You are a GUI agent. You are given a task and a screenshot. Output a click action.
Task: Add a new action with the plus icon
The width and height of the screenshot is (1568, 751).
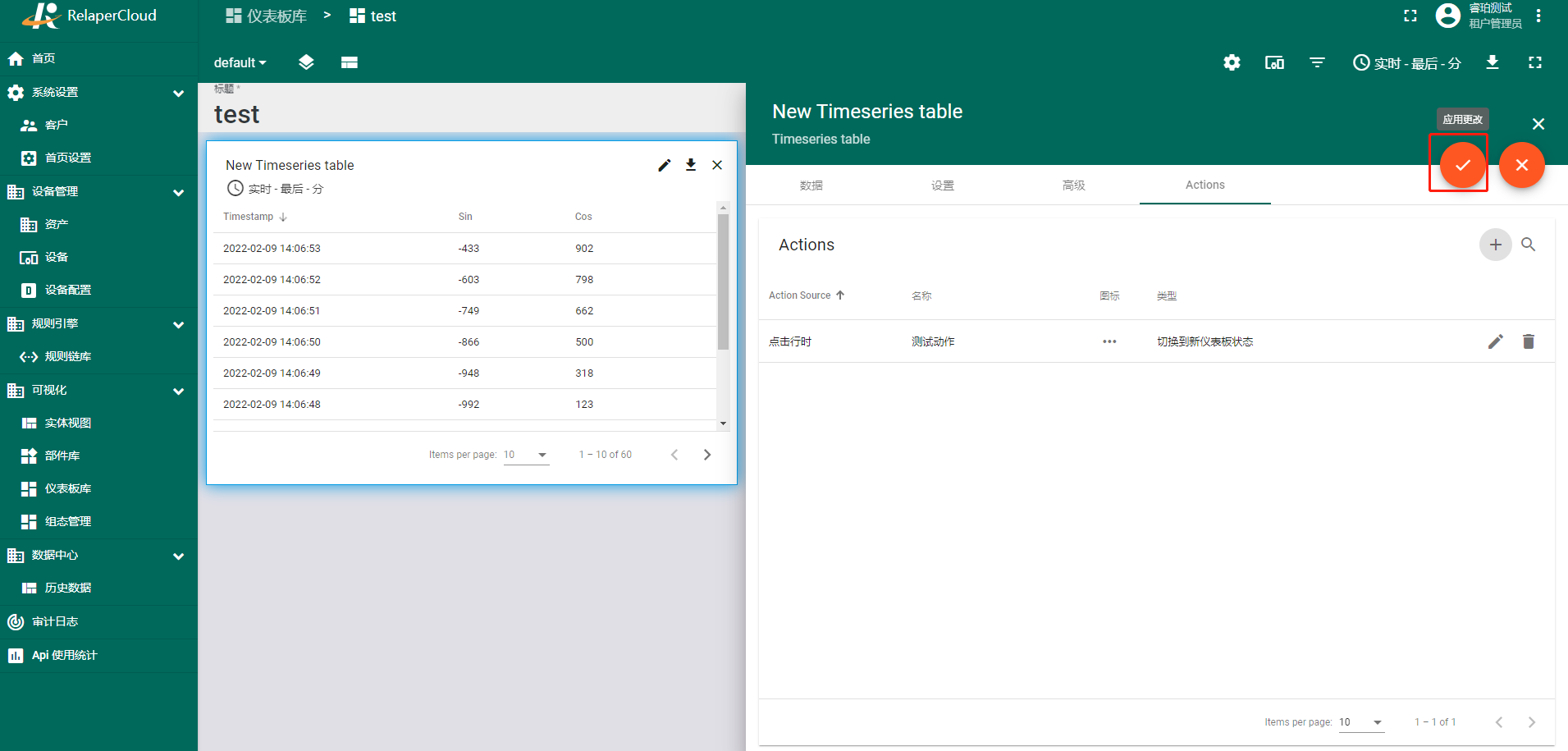tap(1495, 245)
